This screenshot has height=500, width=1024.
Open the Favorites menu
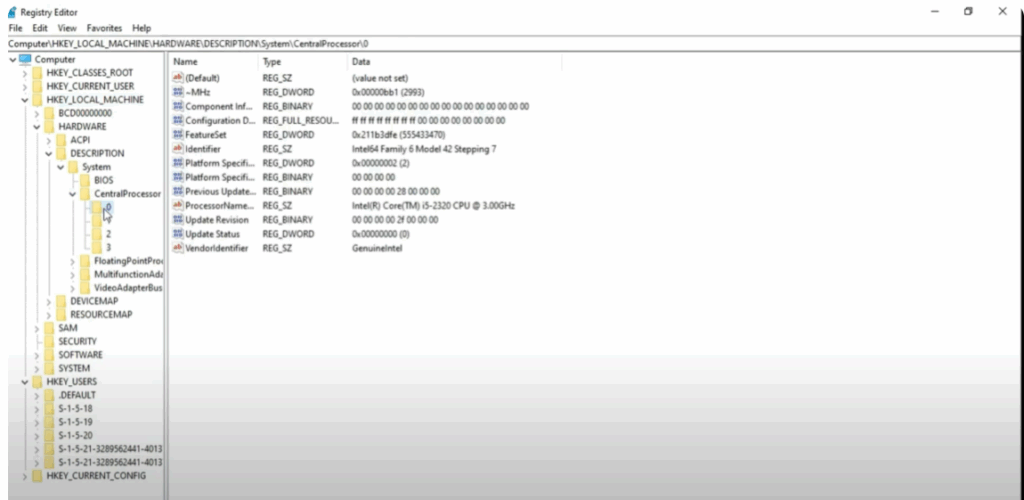point(104,28)
